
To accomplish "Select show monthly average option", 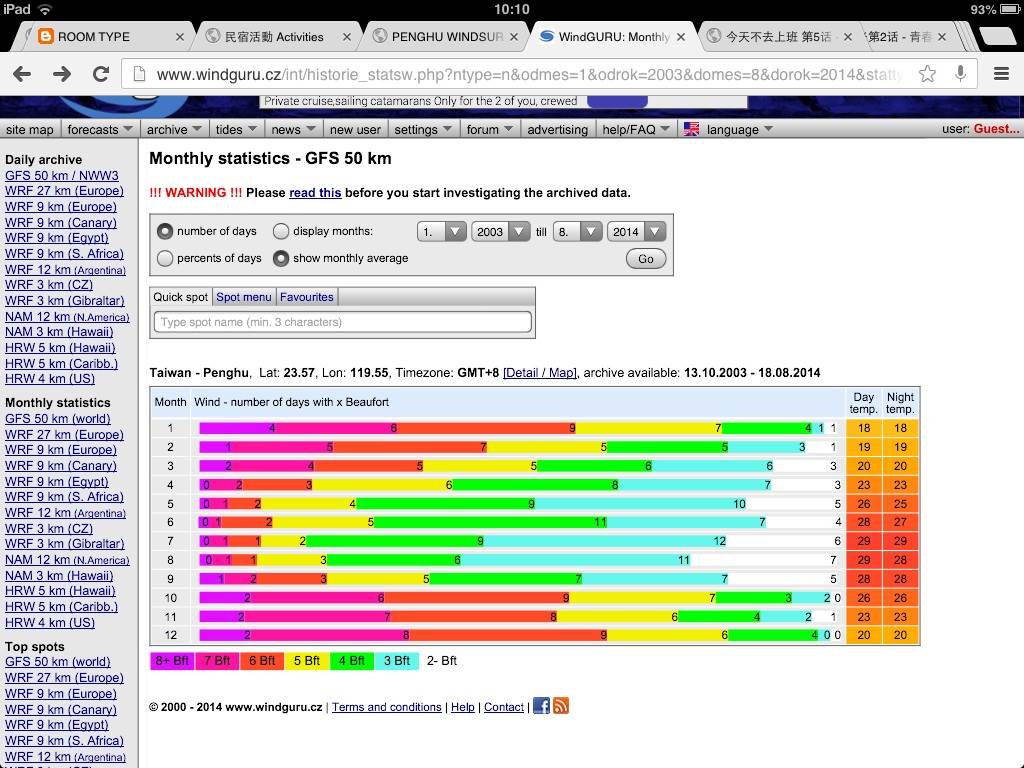I will click(281, 258).
